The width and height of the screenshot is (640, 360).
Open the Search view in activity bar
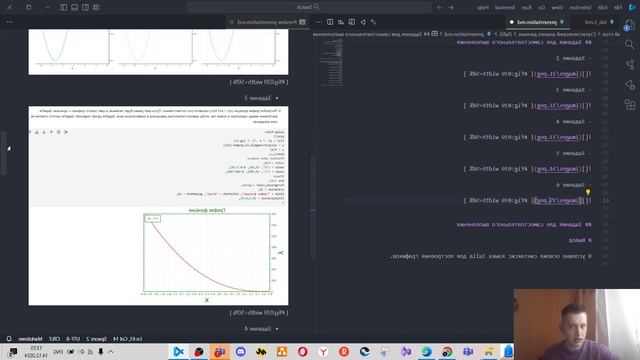pyautogui.click(x=630, y=44)
